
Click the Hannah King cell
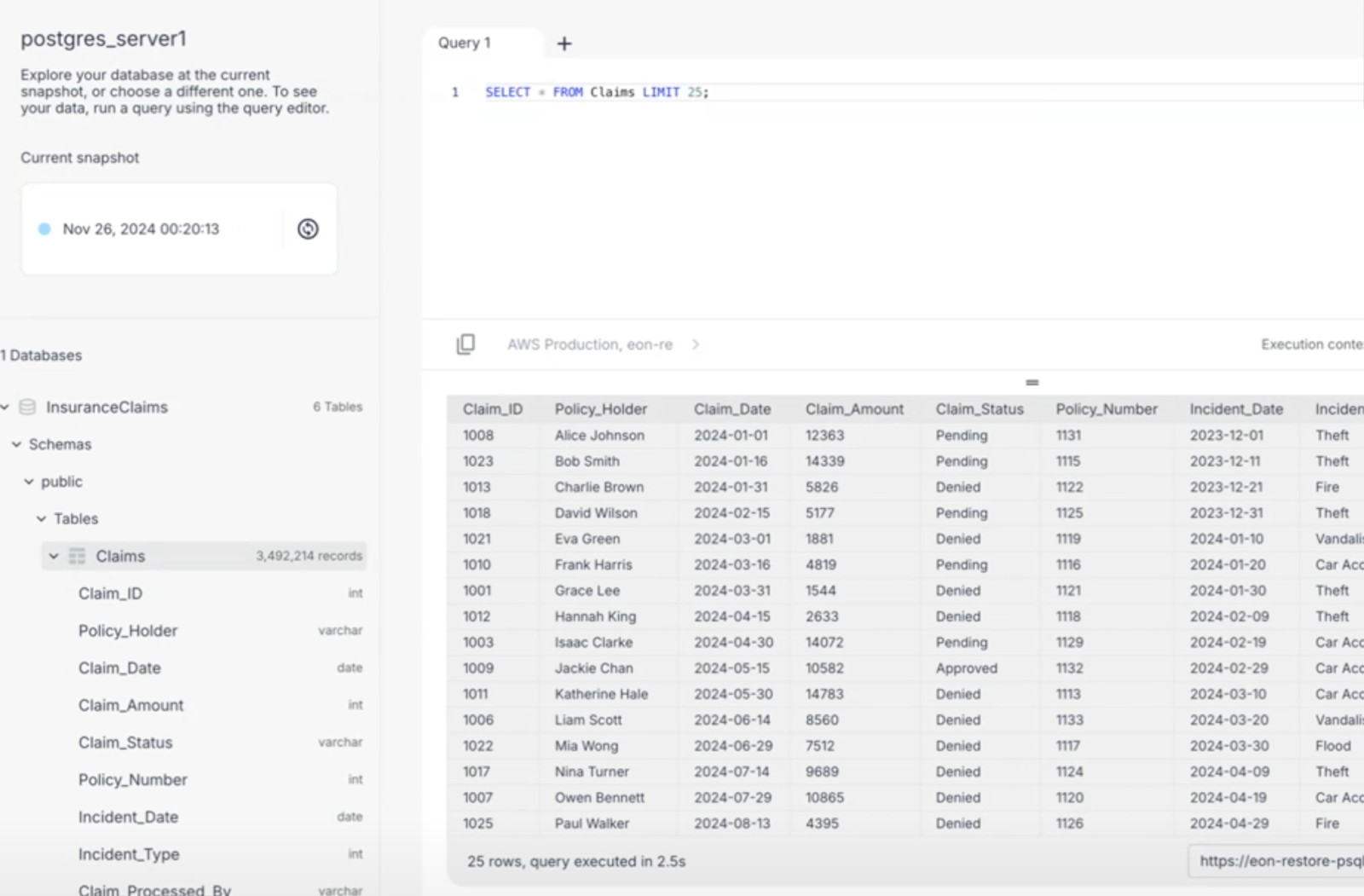click(x=595, y=616)
